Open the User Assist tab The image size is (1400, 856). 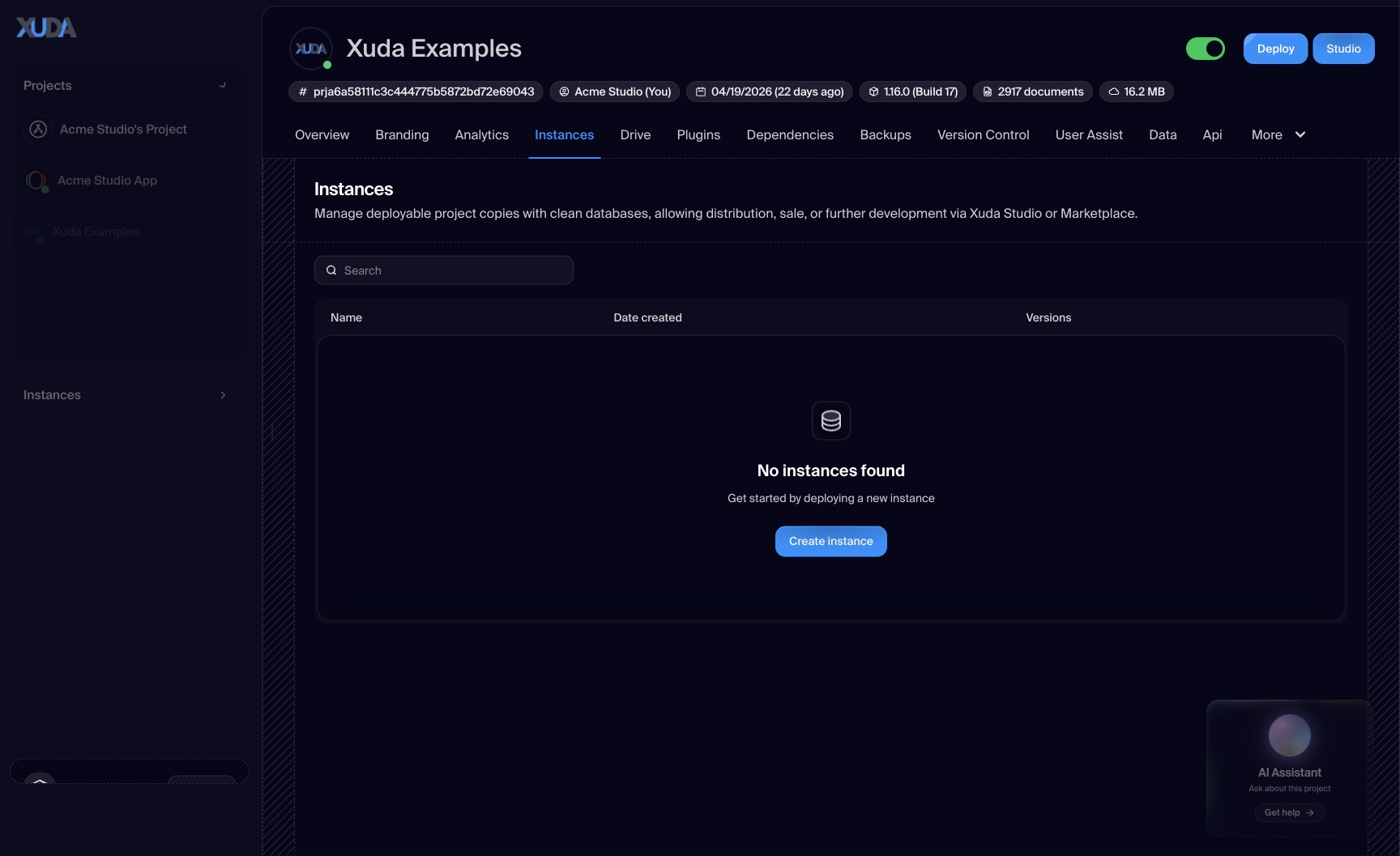pyautogui.click(x=1089, y=134)
